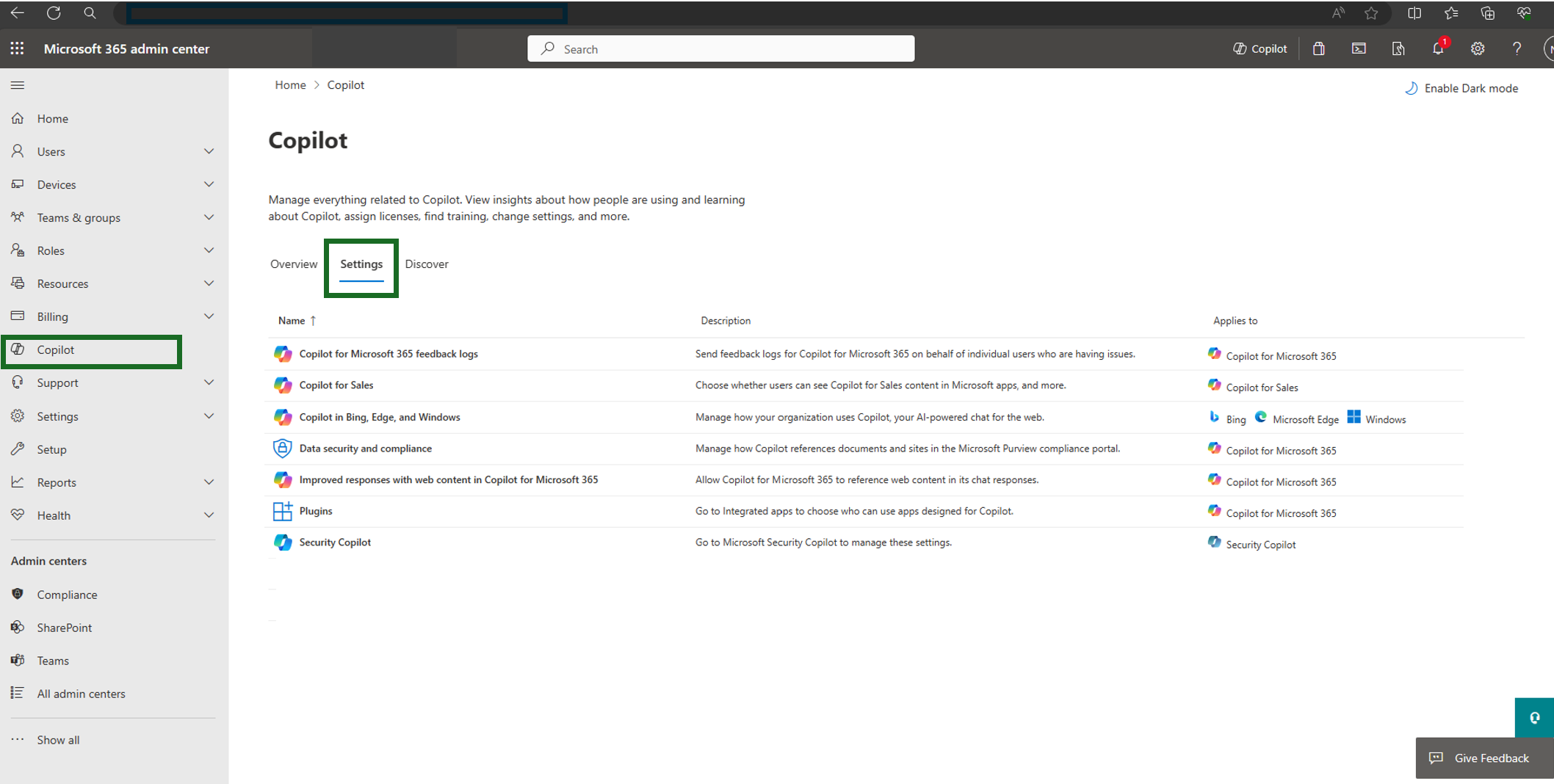Click Home in the breadcrumb

(290, 85)
